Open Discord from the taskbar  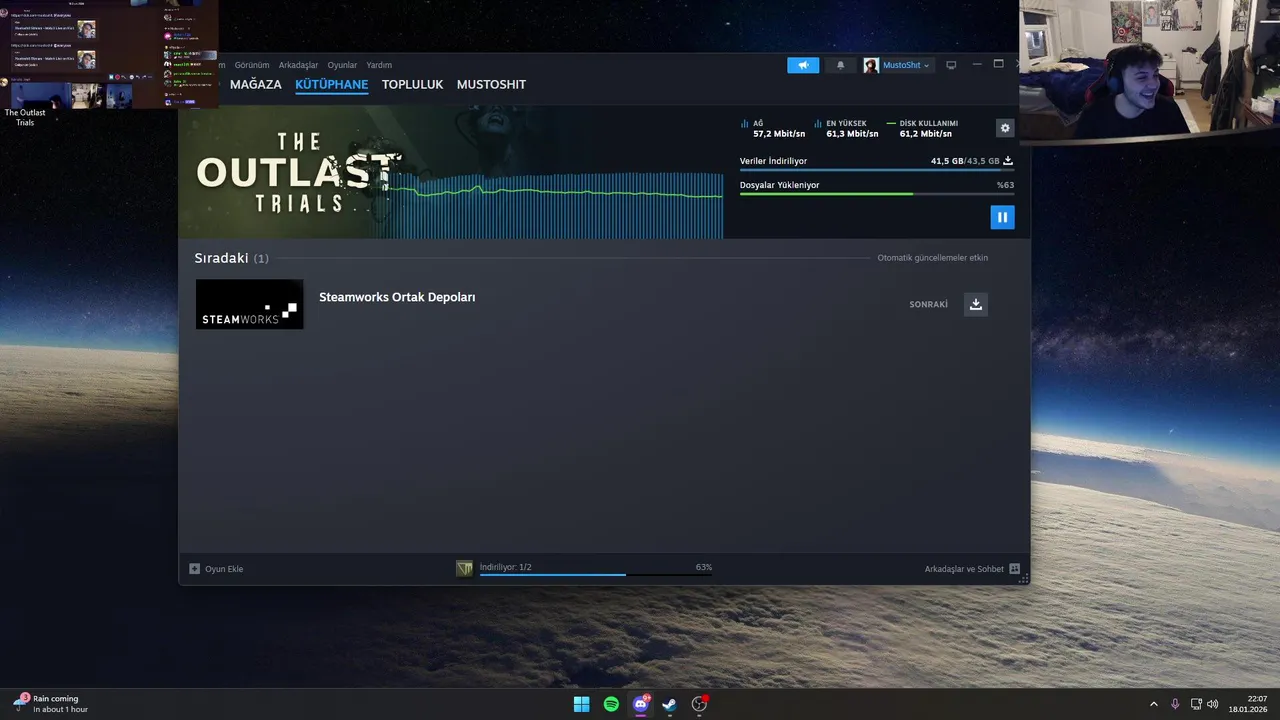(x=641, y=704)
